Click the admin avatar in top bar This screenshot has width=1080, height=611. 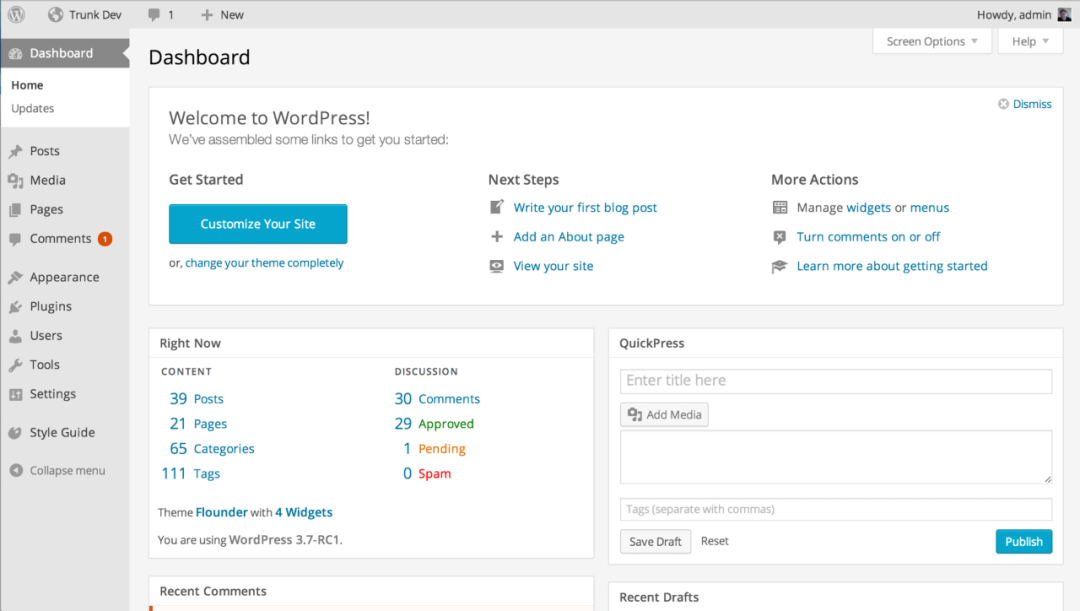coord(1064,14)
